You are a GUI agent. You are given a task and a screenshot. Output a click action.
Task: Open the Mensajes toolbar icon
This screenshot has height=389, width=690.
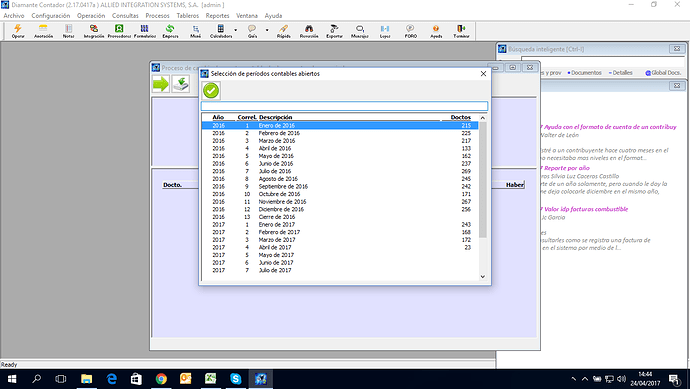(x=360, y=31)
